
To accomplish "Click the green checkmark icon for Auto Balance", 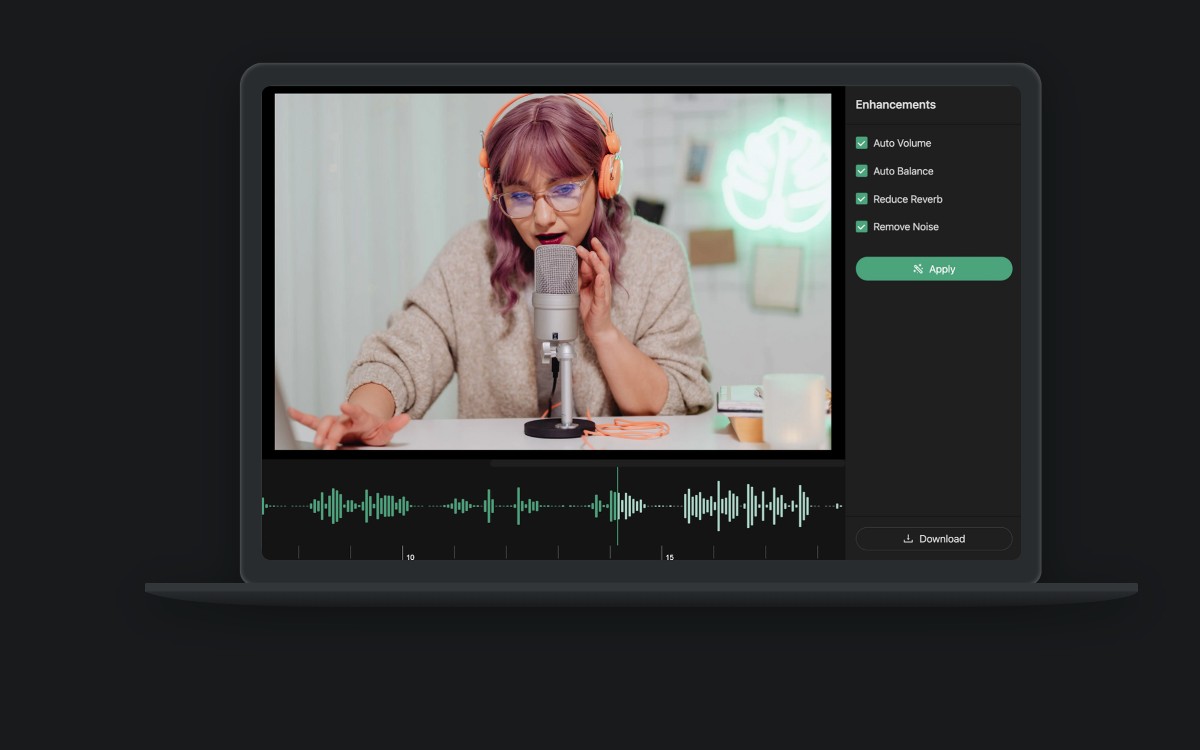I will tap(861, 171).
